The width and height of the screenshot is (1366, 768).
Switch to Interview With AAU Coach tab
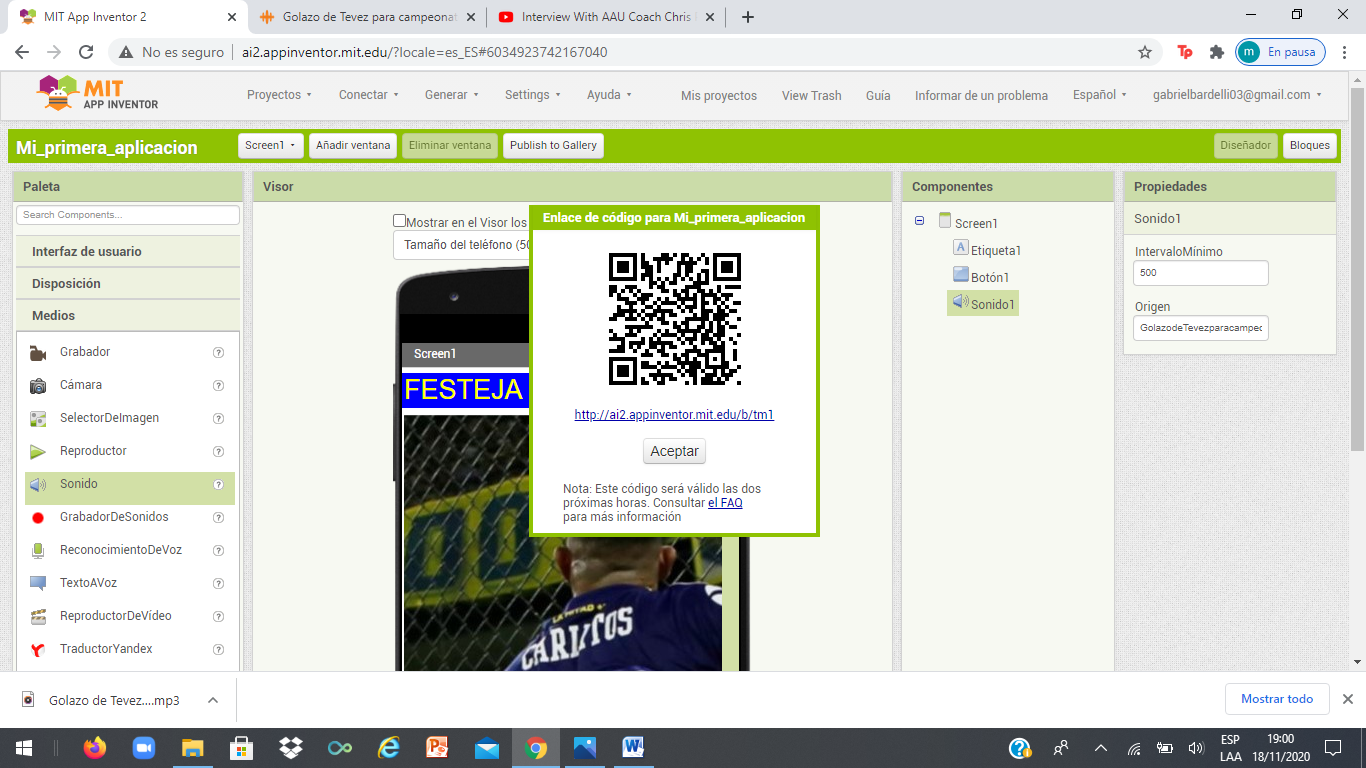pyautogui.click(x=608, y=17)
